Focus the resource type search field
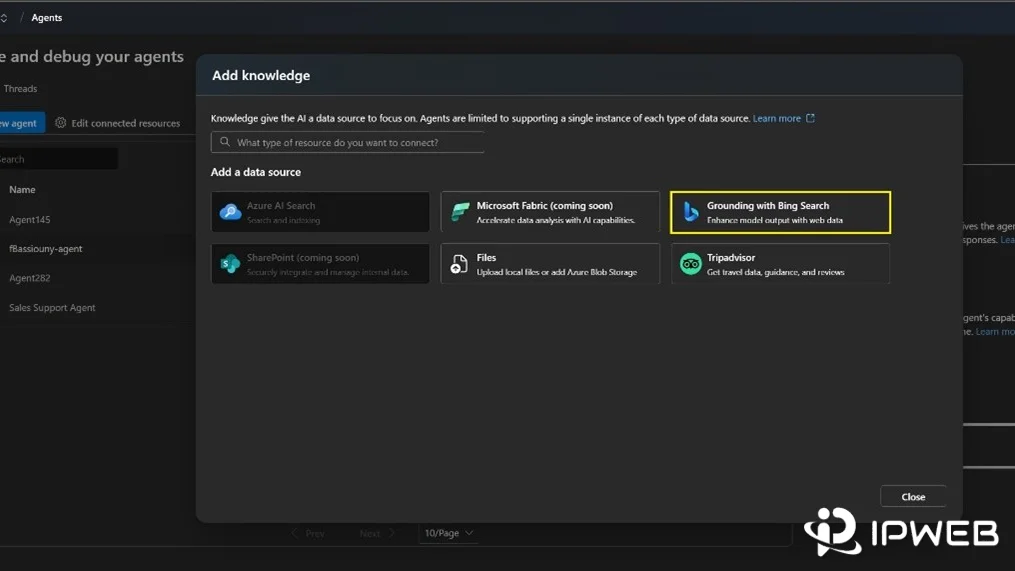The height and width of the screenshot is (571, 1015). (x=347, y=142)
